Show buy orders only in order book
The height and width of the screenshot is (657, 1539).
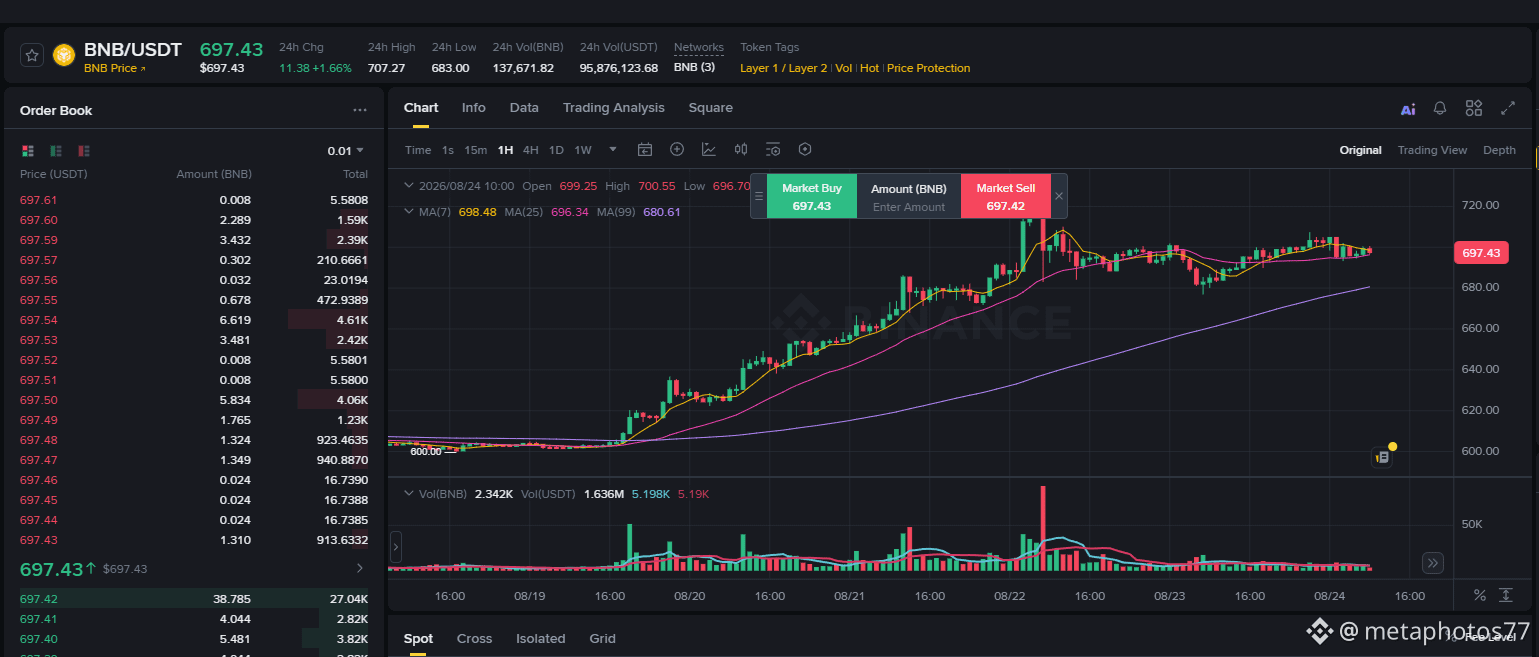56,151
